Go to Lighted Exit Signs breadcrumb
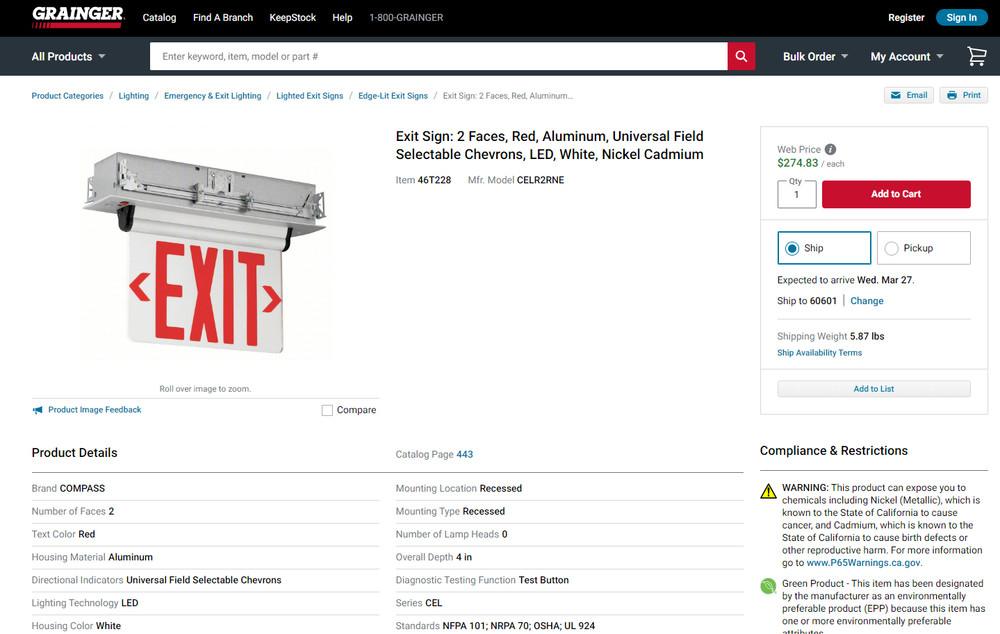 [x=309, y=96]
